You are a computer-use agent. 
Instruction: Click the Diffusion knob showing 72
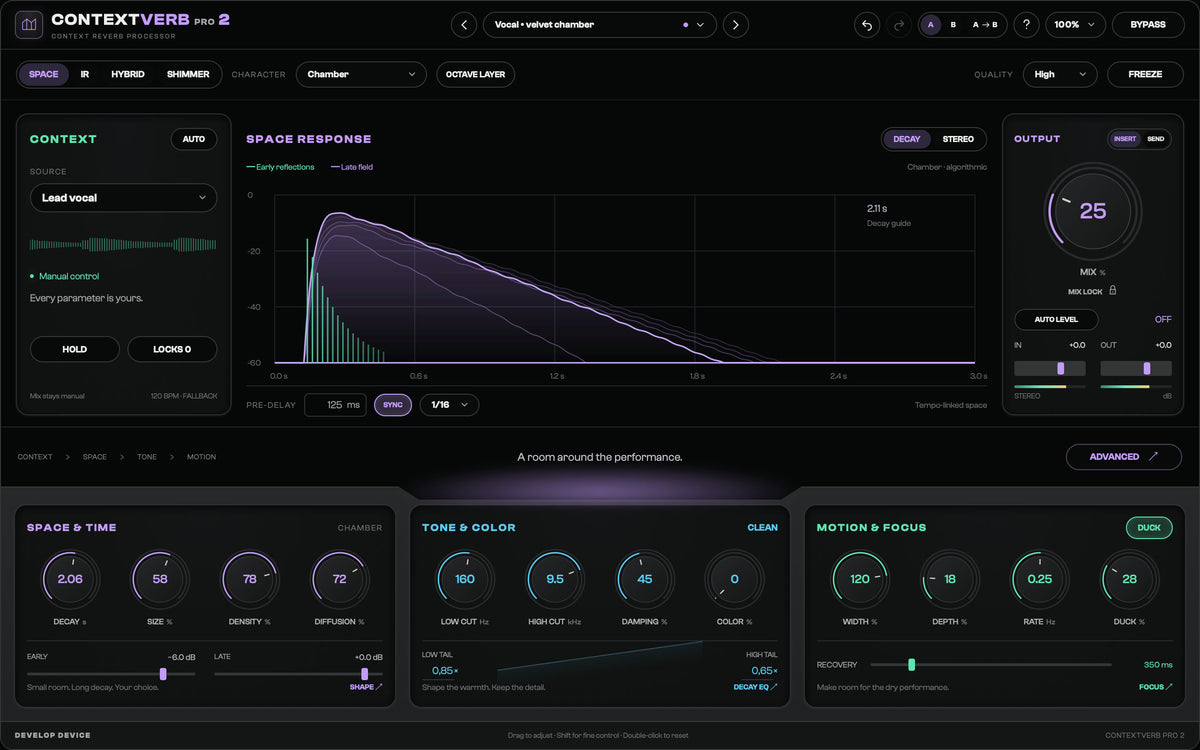[x=340, y=579]
